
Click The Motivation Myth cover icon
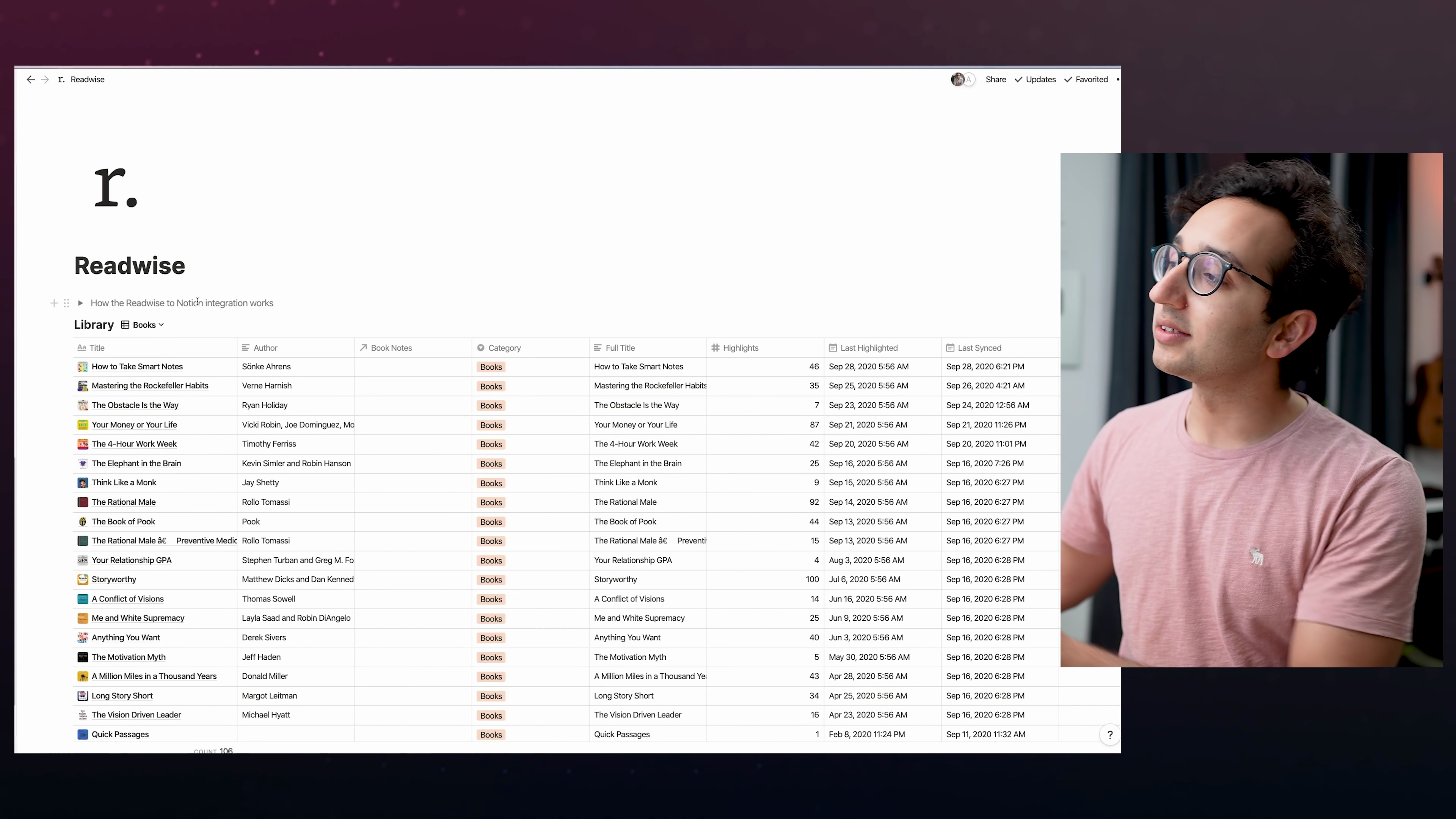pos(83,657)
